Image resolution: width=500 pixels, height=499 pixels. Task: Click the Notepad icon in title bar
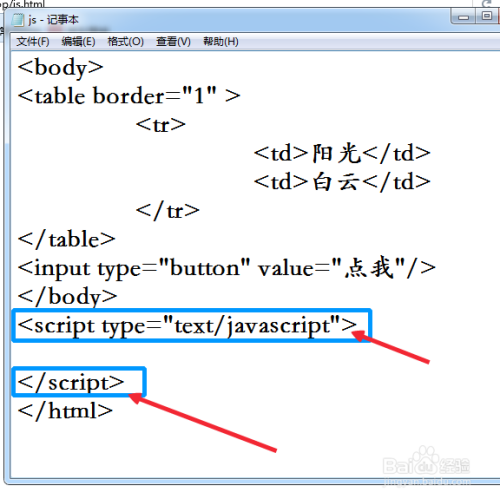click(18, 20)
